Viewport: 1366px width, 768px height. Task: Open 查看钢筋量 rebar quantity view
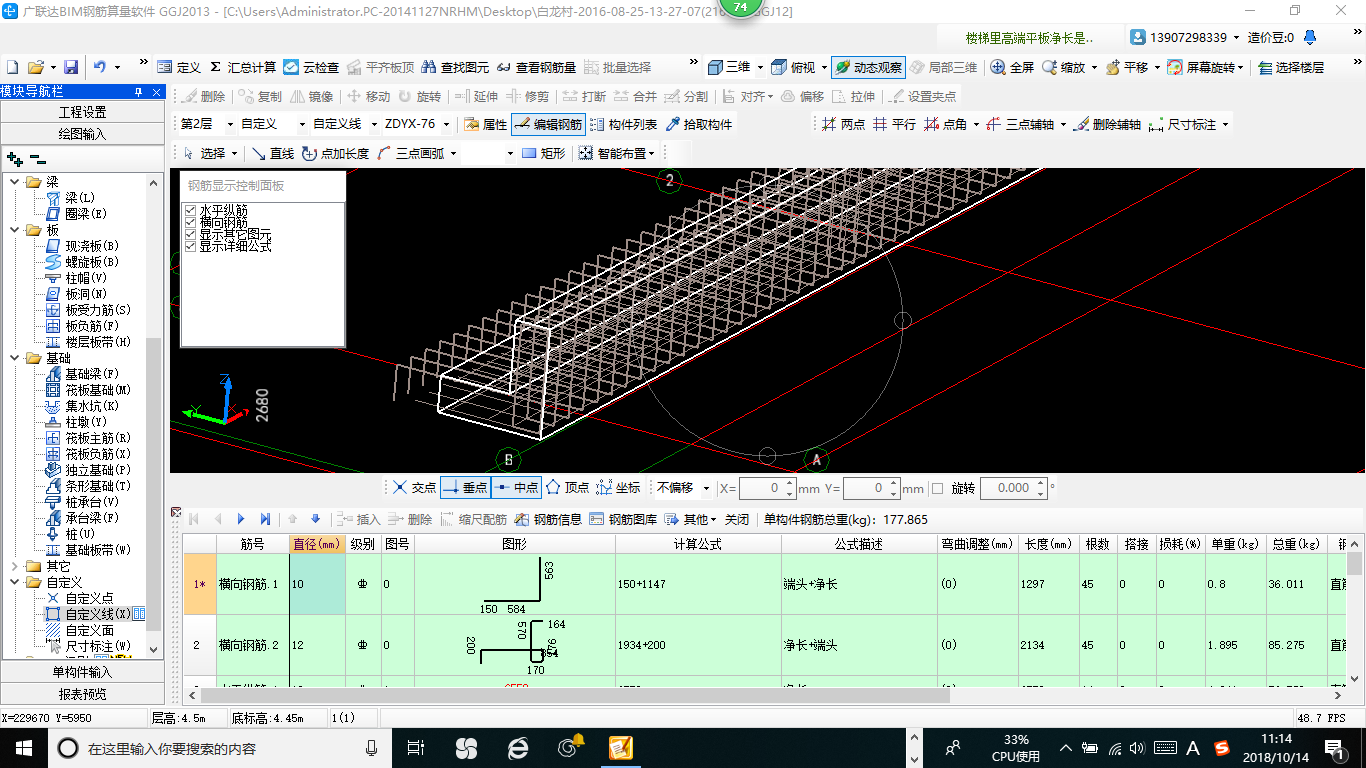pos(537,67)
